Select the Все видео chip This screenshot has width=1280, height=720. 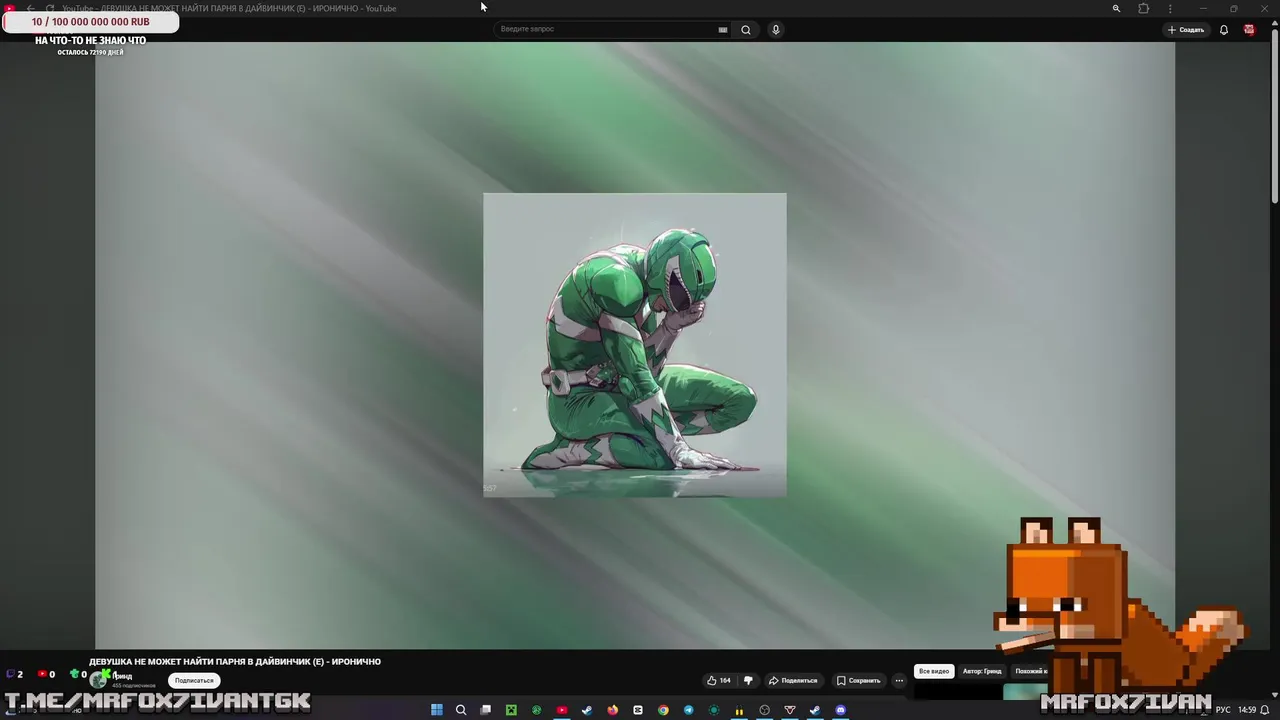point(934,671)
